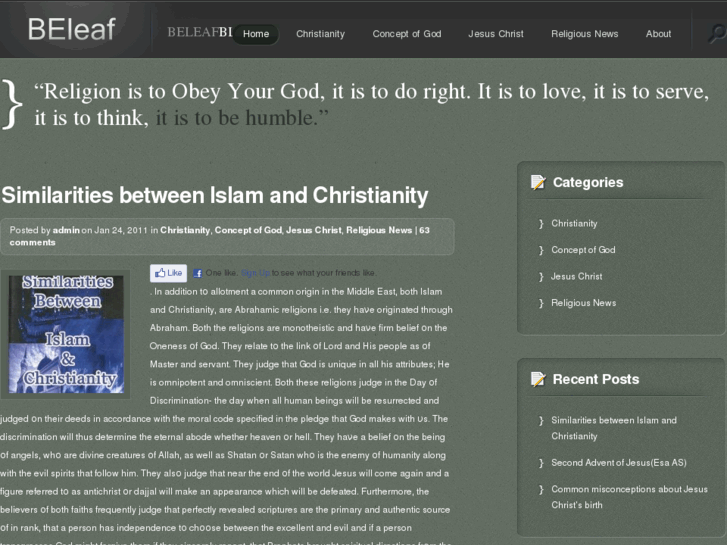Click the search magnifier icon
The image size is (727, 545).
tap(717, 34)
